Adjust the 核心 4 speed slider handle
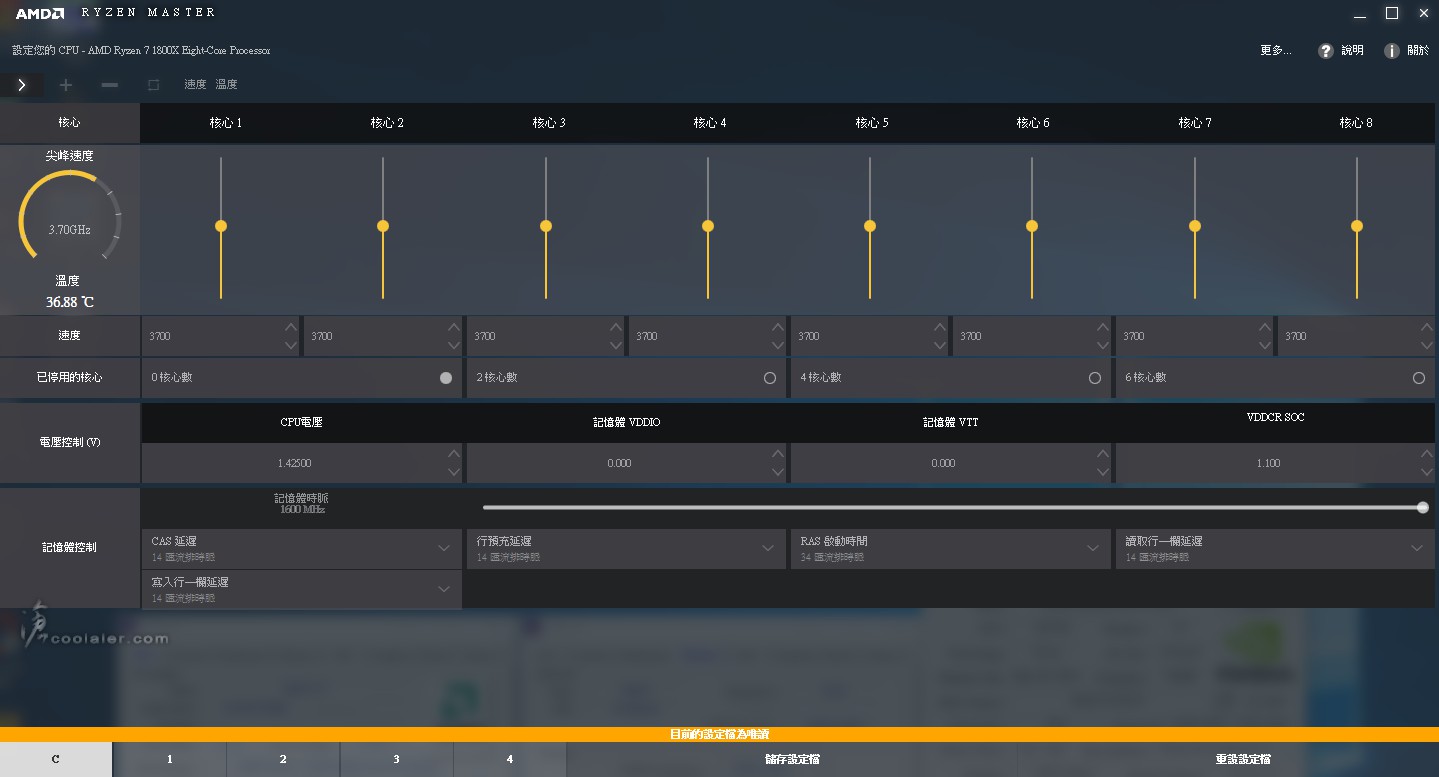This screenshot has height=777, width=1439. tap(708, 226)
